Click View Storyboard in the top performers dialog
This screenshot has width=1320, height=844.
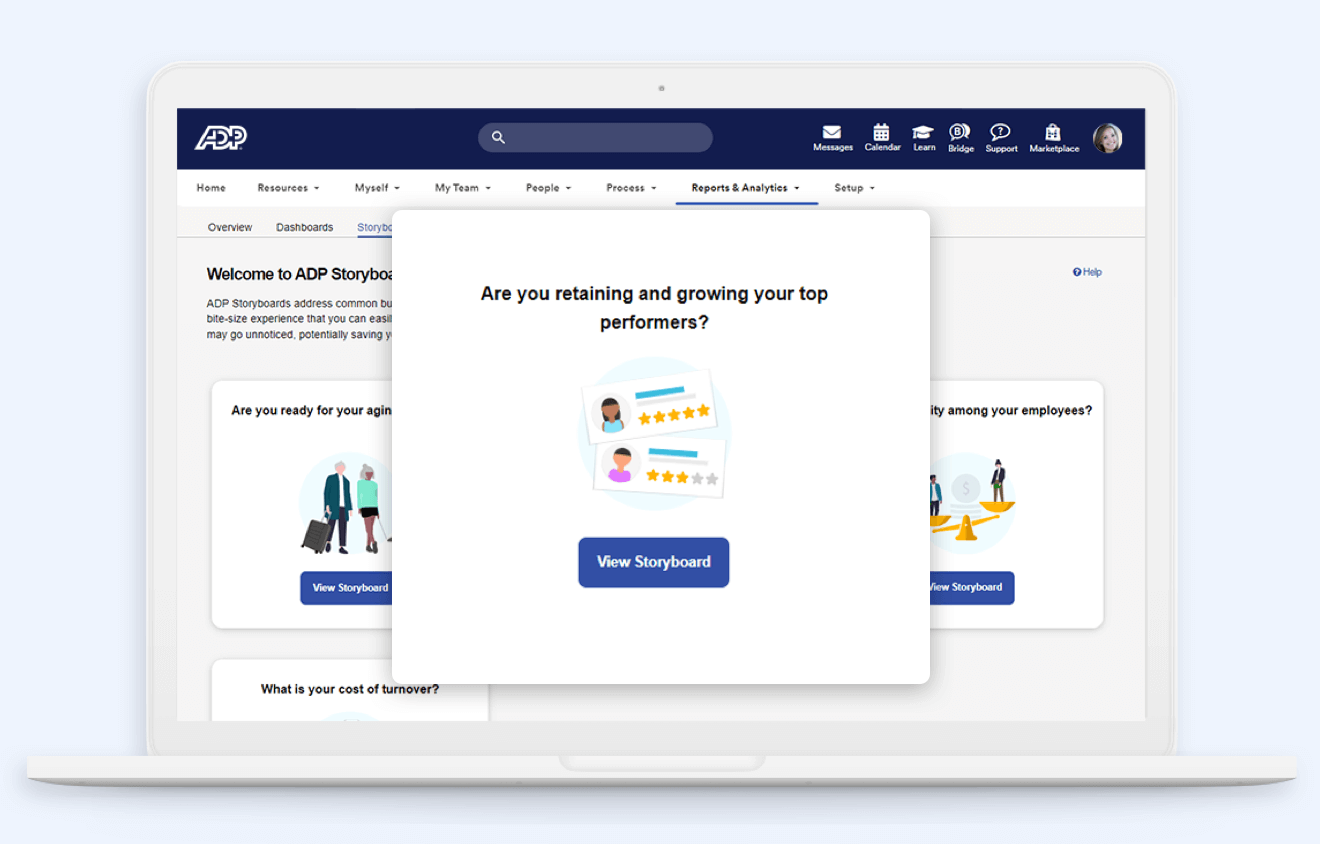coord(653,562)
